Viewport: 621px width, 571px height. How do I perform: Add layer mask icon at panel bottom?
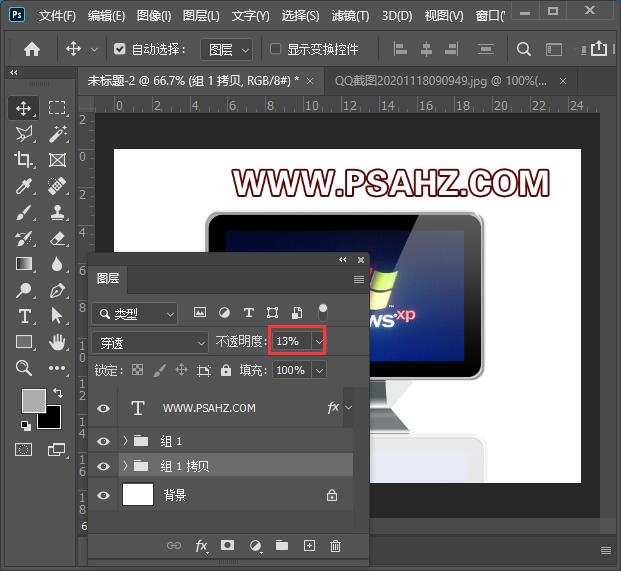point(227,545)
